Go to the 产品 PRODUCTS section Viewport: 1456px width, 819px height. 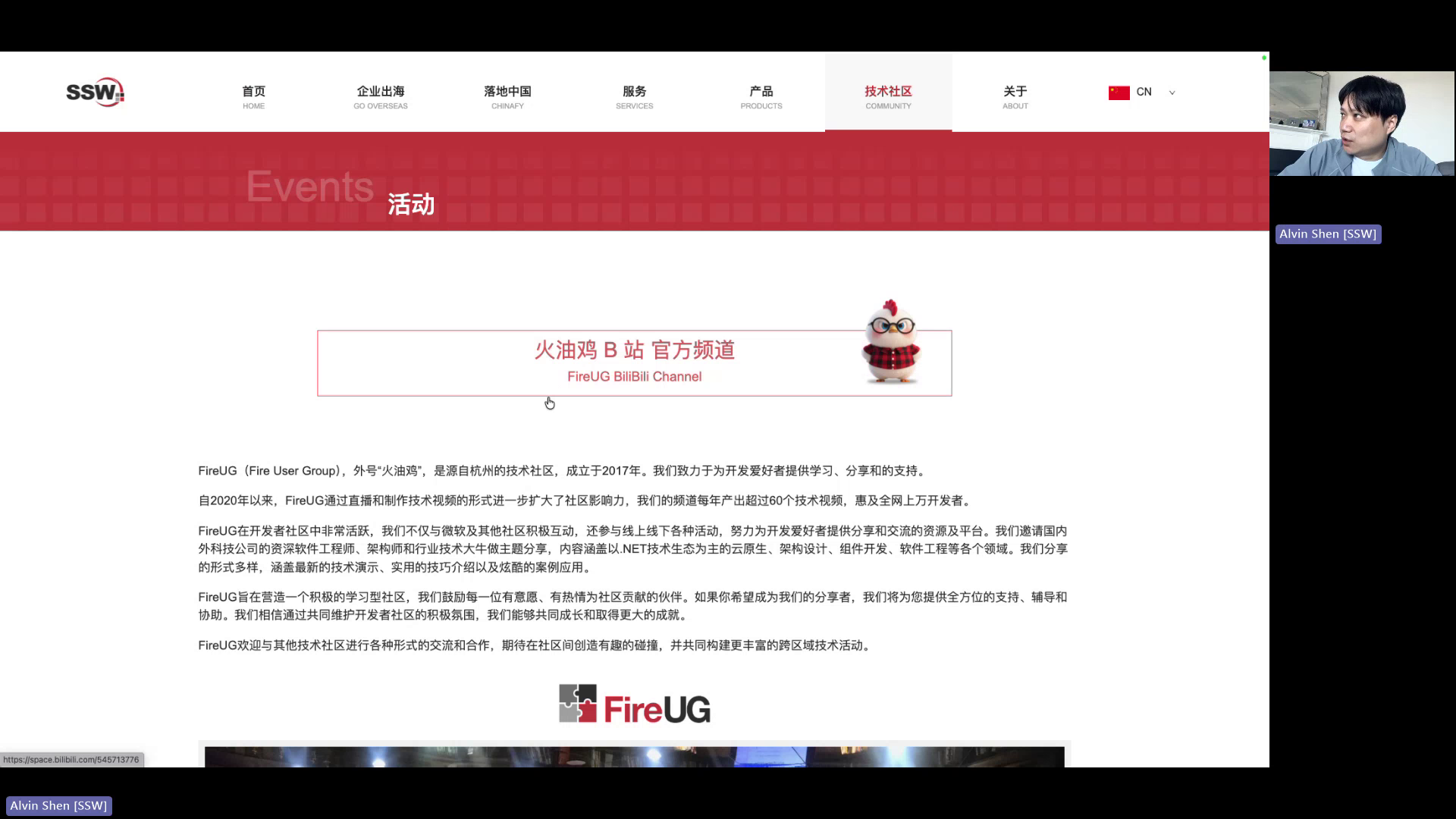point(761,96)
